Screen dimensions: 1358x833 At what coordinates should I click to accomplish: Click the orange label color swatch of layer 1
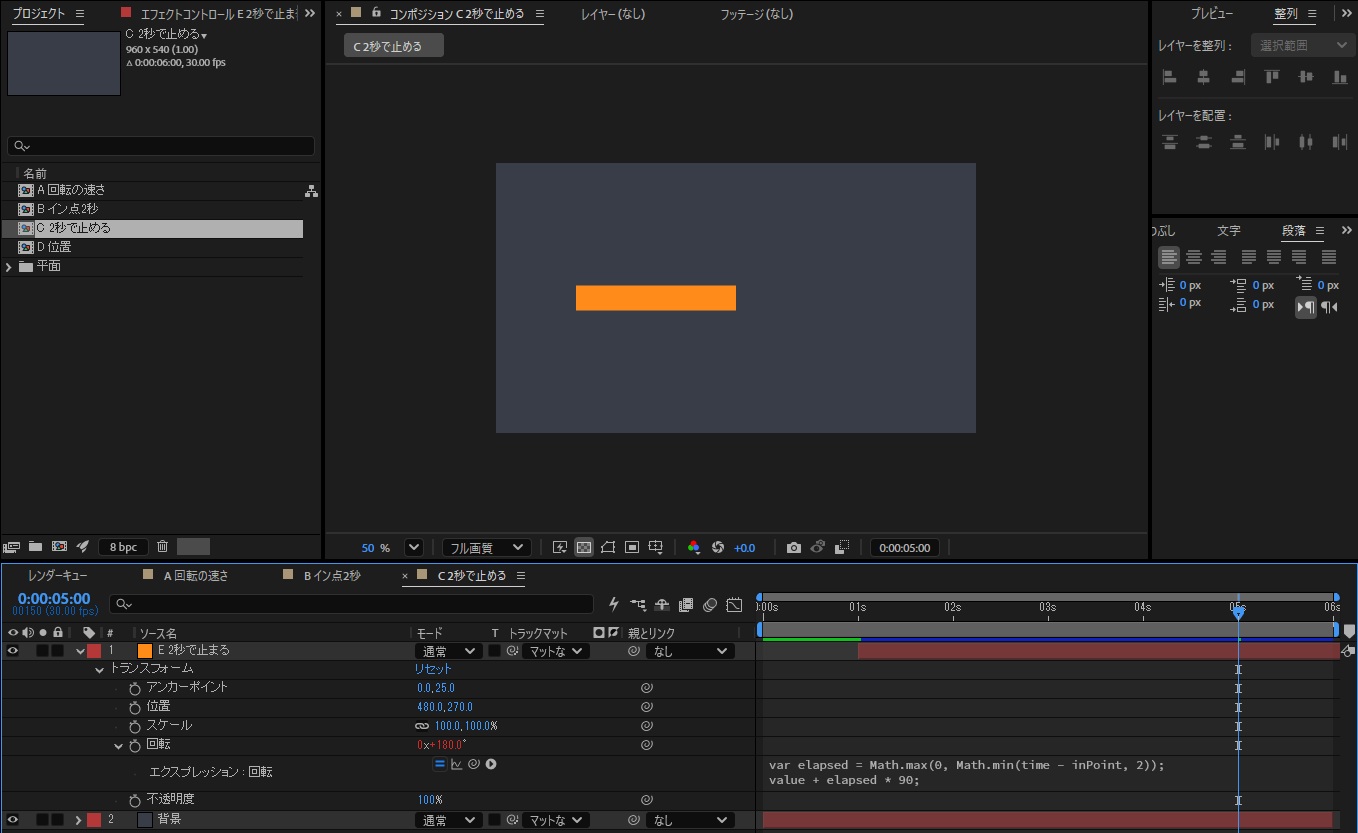145,651
